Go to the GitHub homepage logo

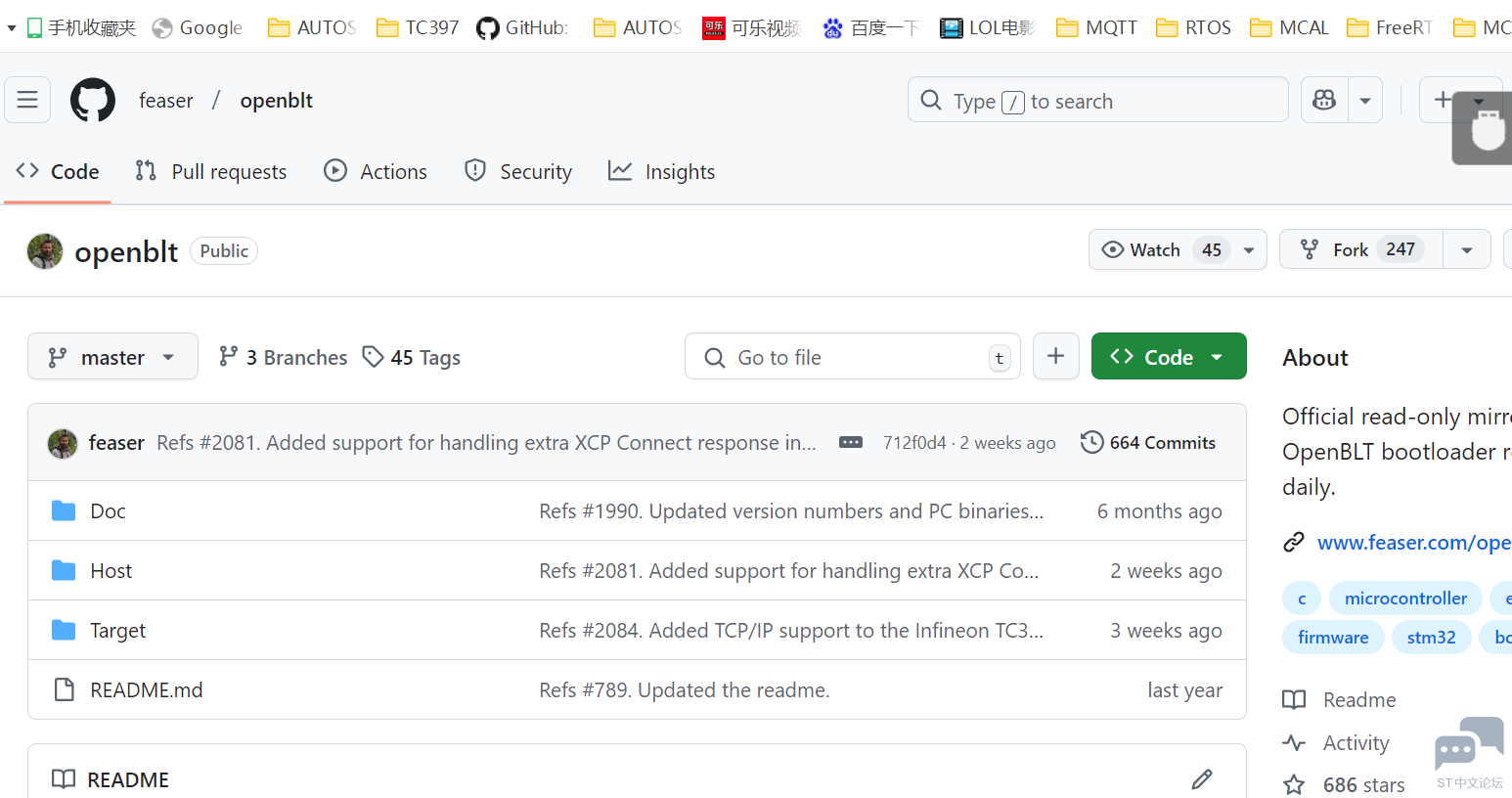(93, 100)
